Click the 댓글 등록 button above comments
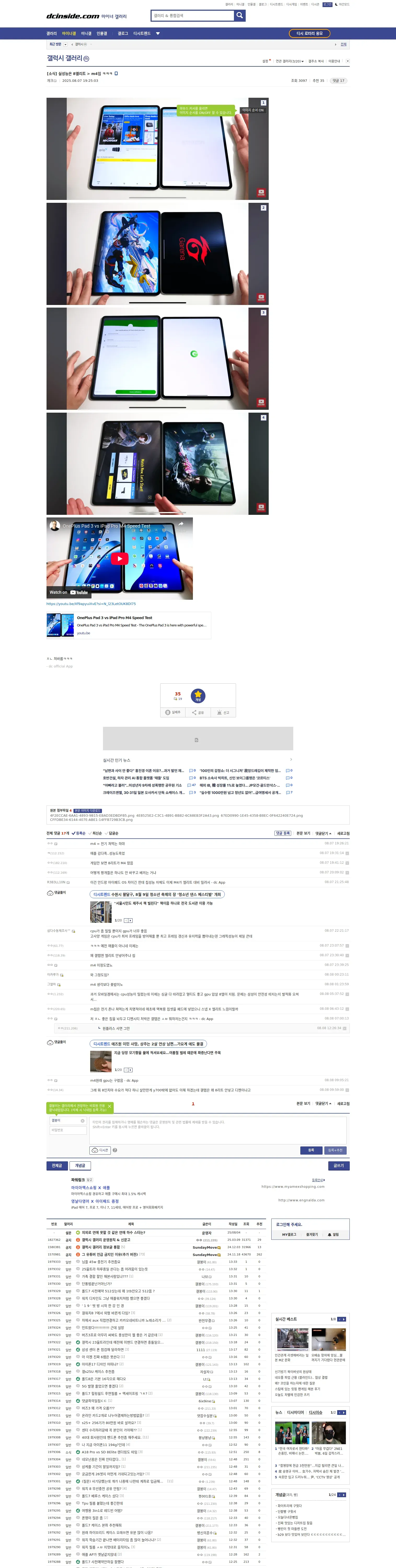396x1568 pixels. 282,833
